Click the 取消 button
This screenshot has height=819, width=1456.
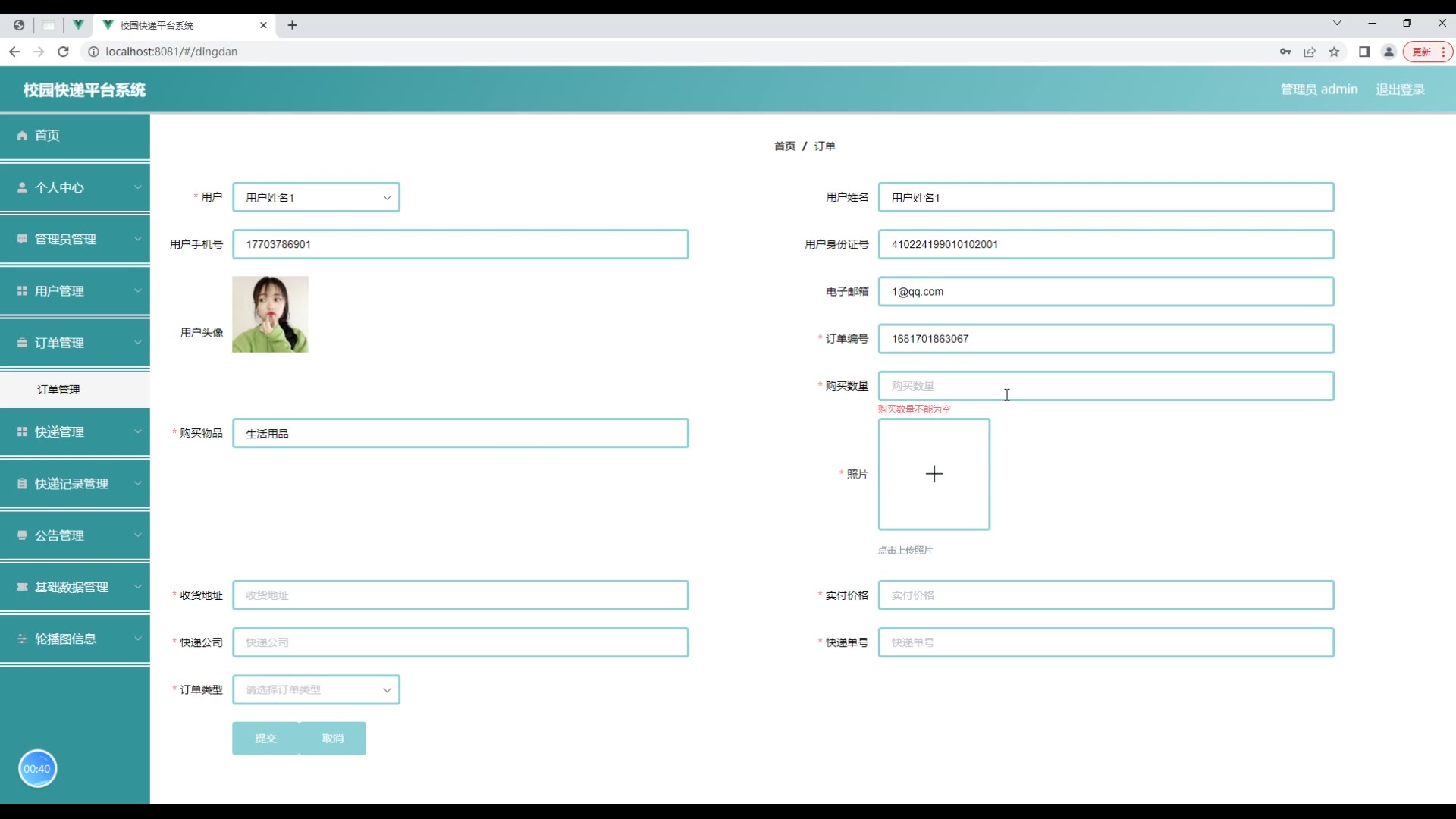(x=332, y=738)
